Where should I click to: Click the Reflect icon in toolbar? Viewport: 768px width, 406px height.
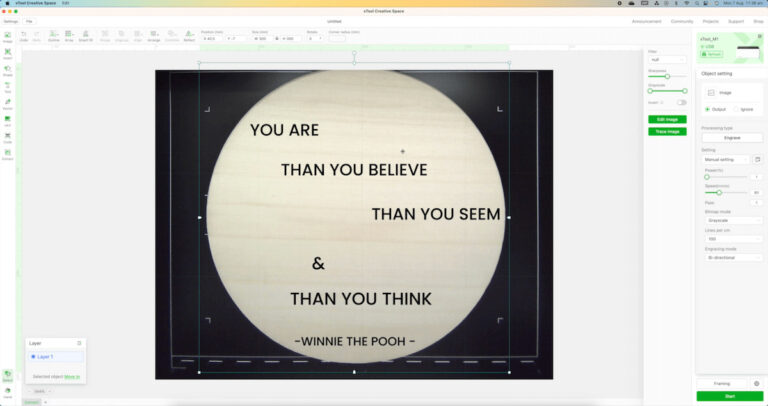[x=189, y=37]
